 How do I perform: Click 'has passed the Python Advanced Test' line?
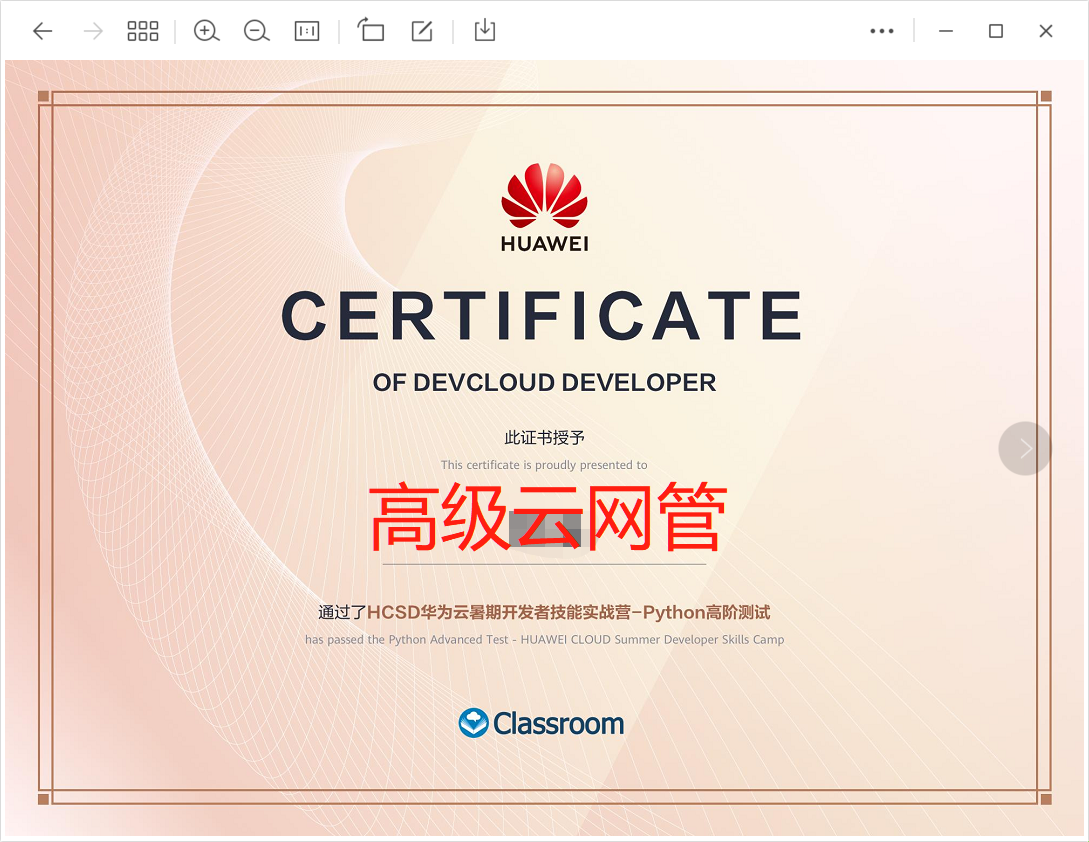tap(544, 639)
